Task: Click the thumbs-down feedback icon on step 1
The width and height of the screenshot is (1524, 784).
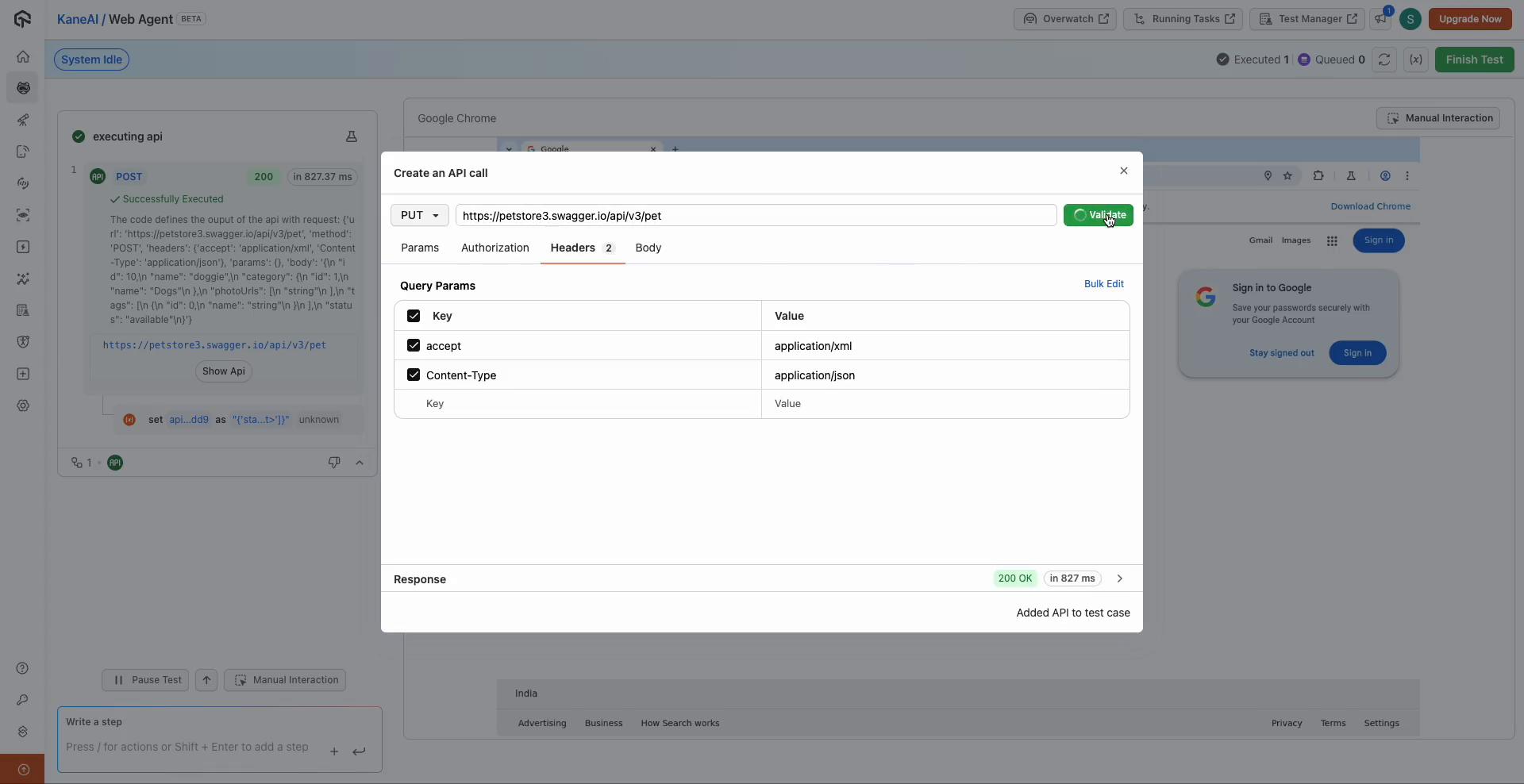Action: tap(334, 463)
